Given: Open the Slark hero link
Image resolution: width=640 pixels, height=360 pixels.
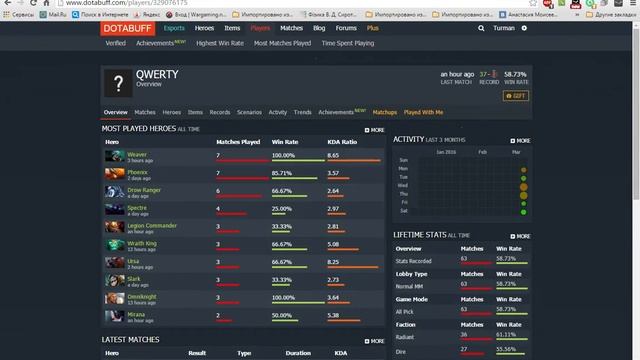Looking at the screenshot, I should tap(133, 279).
